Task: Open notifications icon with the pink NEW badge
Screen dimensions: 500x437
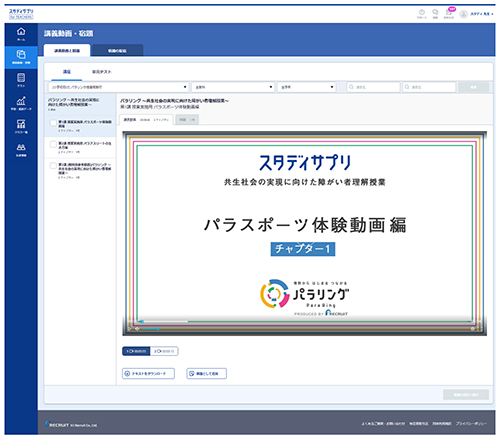Action: 449,13
